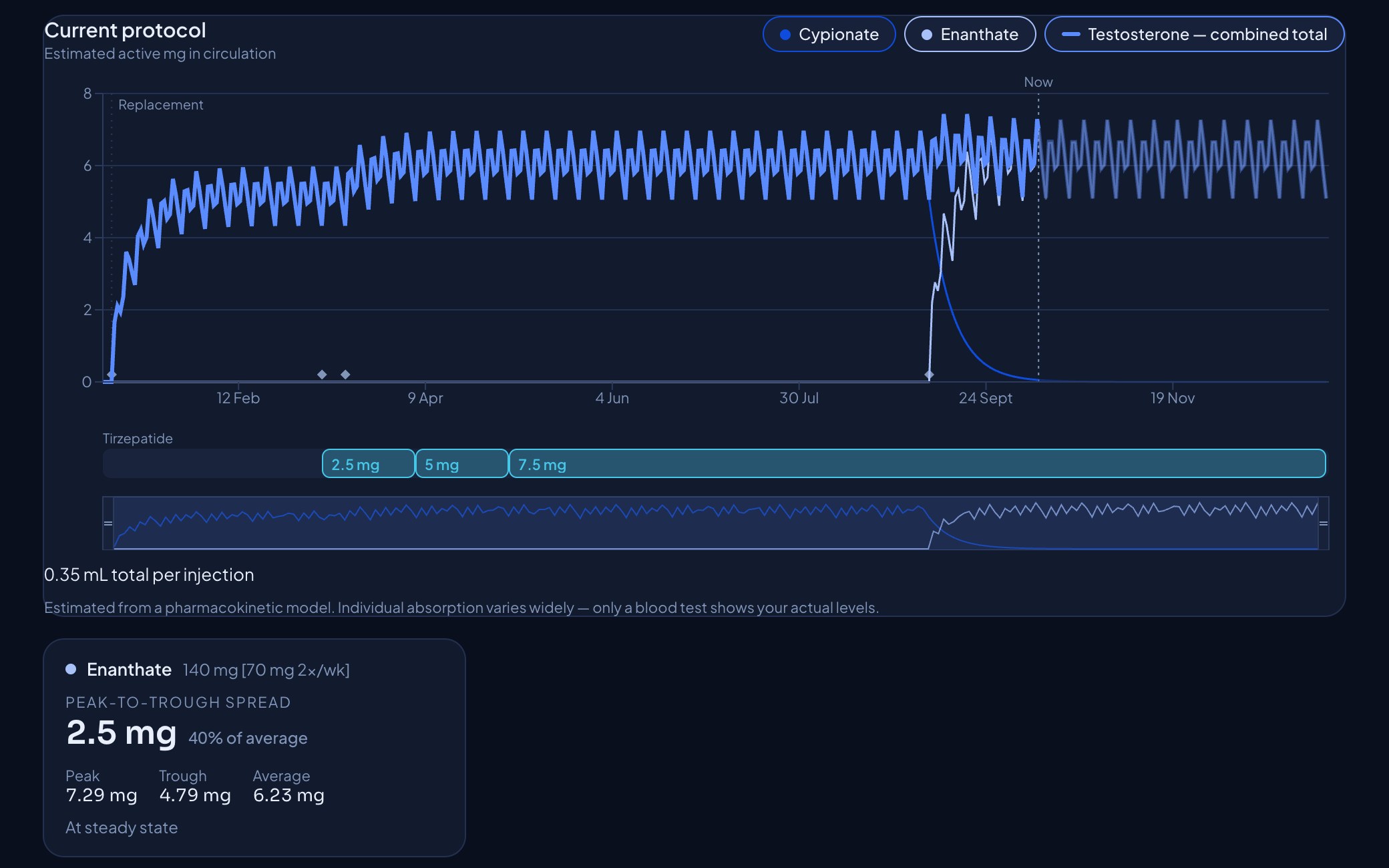The image size is (1389, 868).
Task: Click the 19 Nov axis date
Action: (x=1173, y=398)
